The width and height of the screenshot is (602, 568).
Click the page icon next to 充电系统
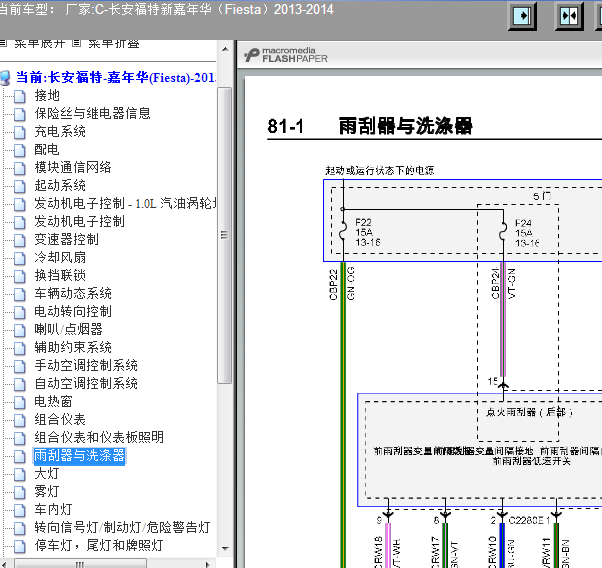tap(20, 132)
